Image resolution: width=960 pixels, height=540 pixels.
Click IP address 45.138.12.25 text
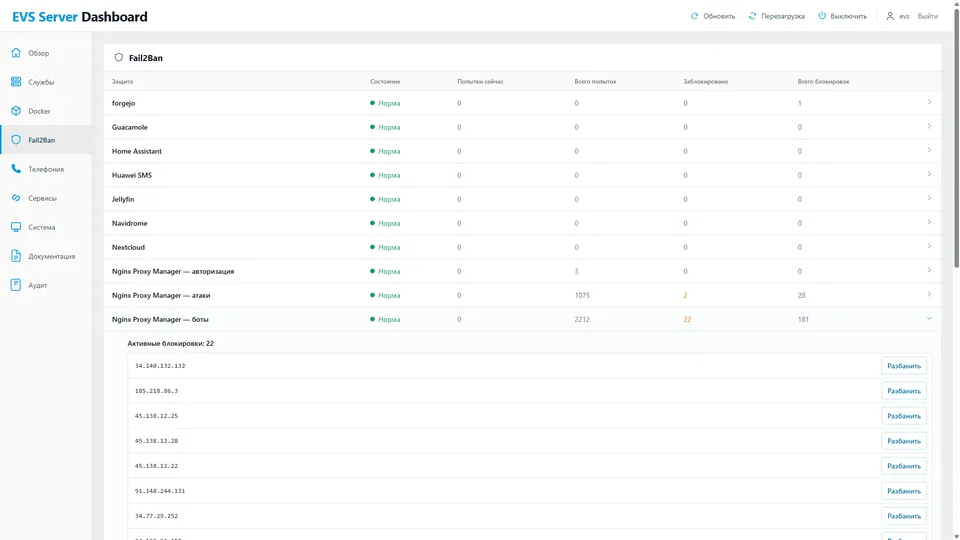156,416
